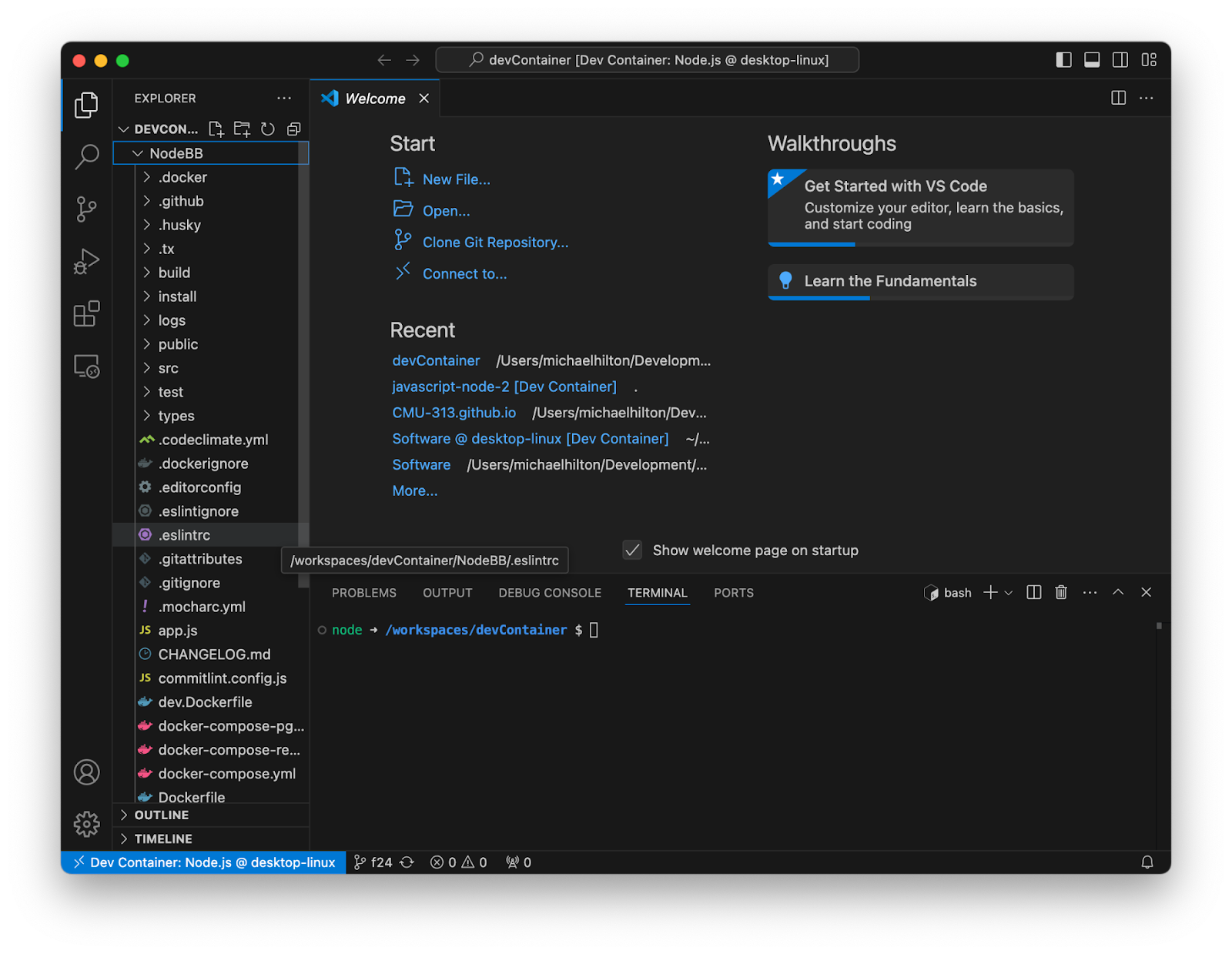Open editor more actions menu

pos(1147,98)
